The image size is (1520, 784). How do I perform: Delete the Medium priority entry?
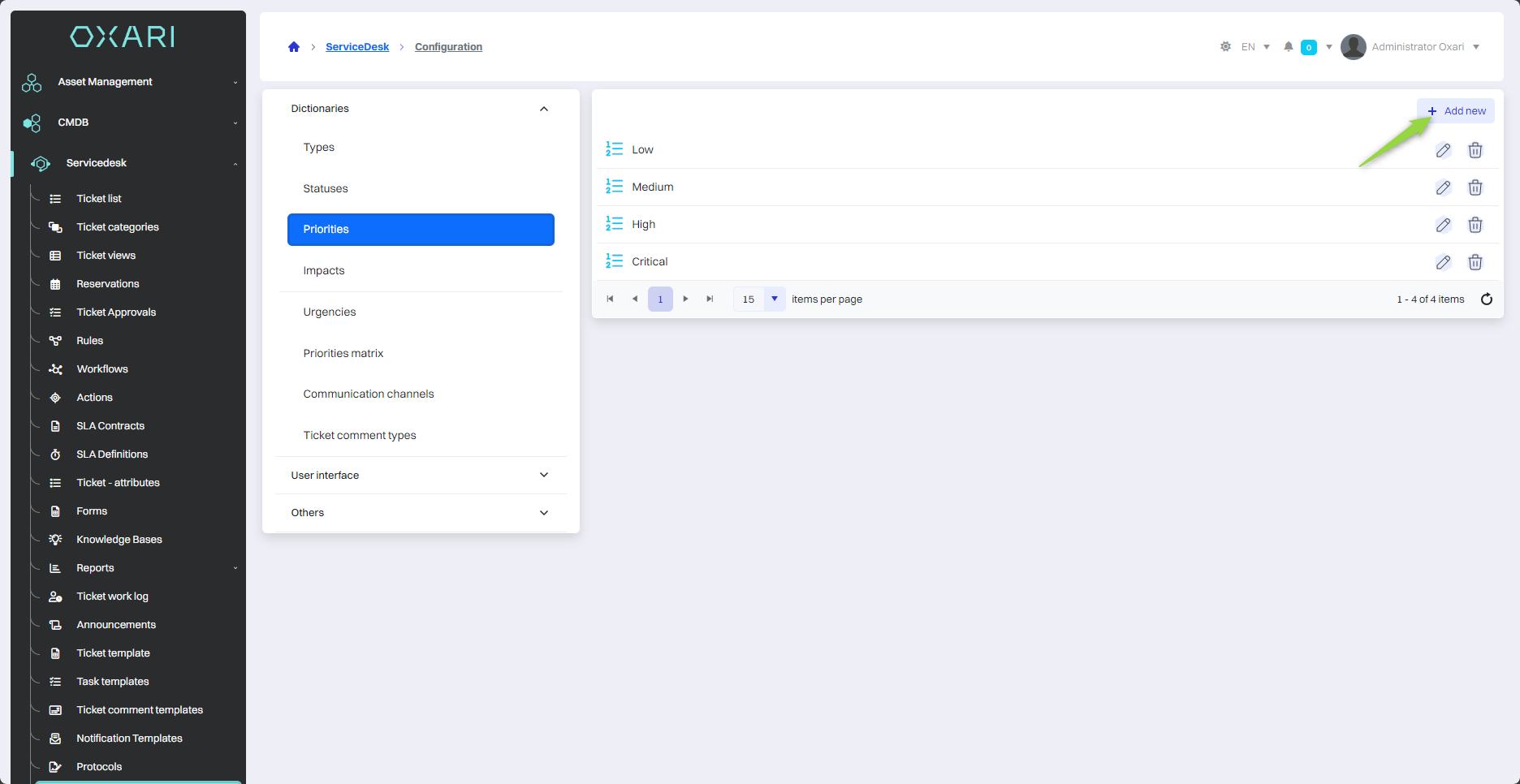pyautogui.click(x=1475, y=187)
